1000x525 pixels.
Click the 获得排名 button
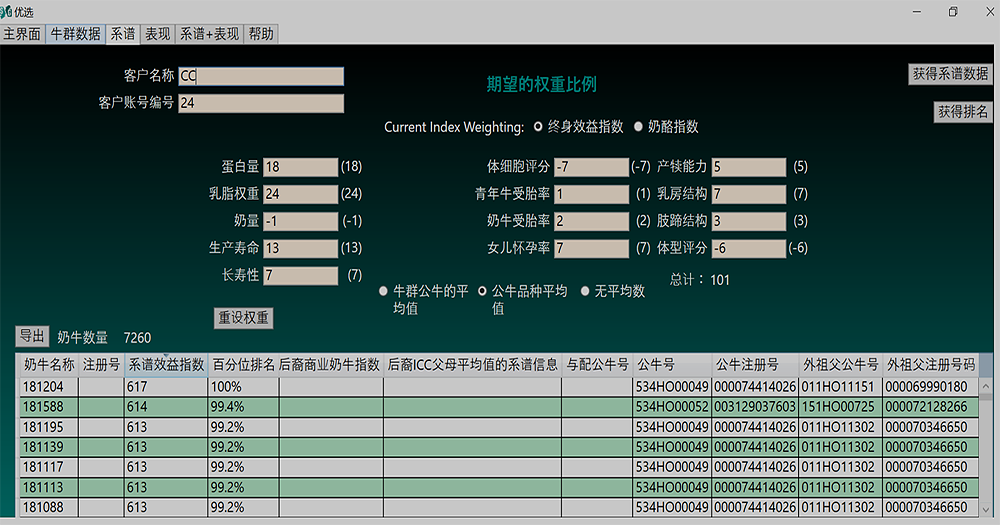[963, 111]
